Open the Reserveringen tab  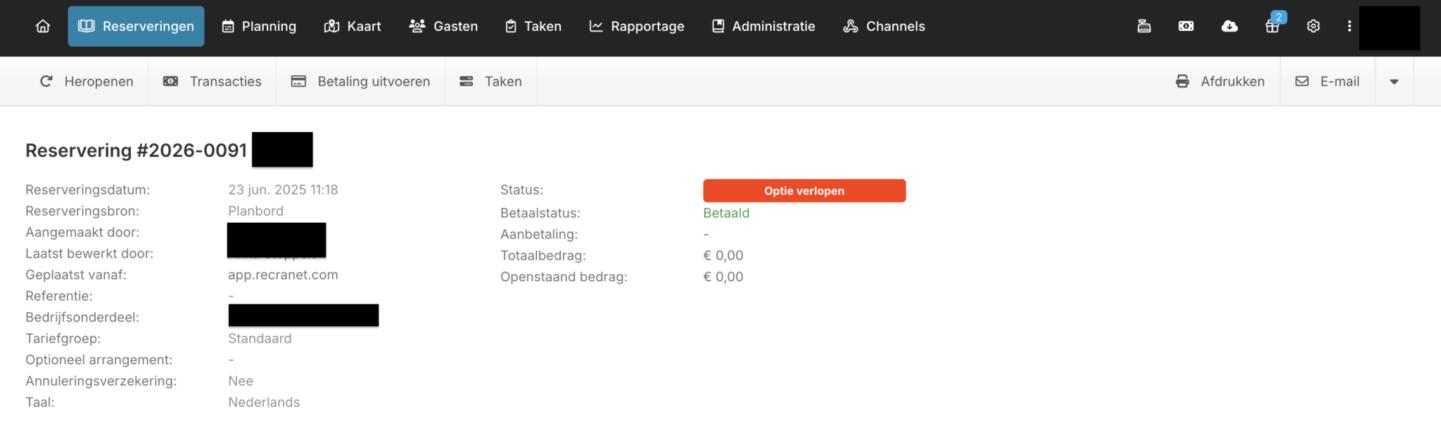coord(136,27)
